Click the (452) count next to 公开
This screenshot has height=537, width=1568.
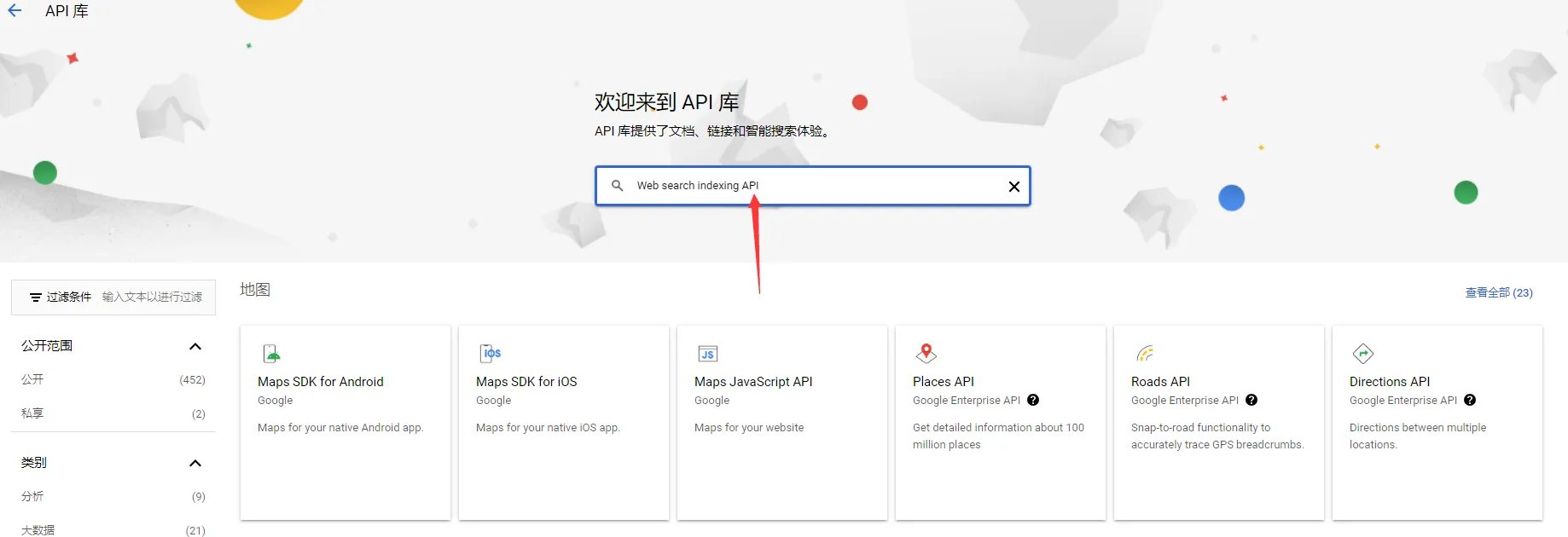(193, 380)
